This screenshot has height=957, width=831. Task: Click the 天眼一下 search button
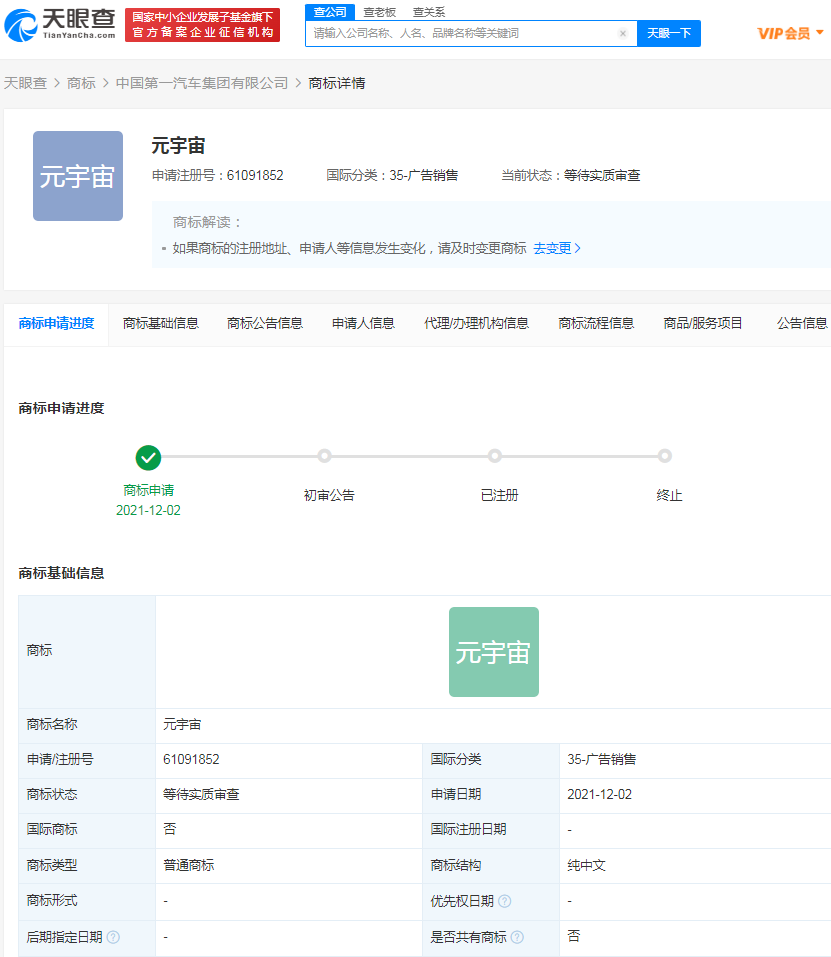click(x=668, y=33)
